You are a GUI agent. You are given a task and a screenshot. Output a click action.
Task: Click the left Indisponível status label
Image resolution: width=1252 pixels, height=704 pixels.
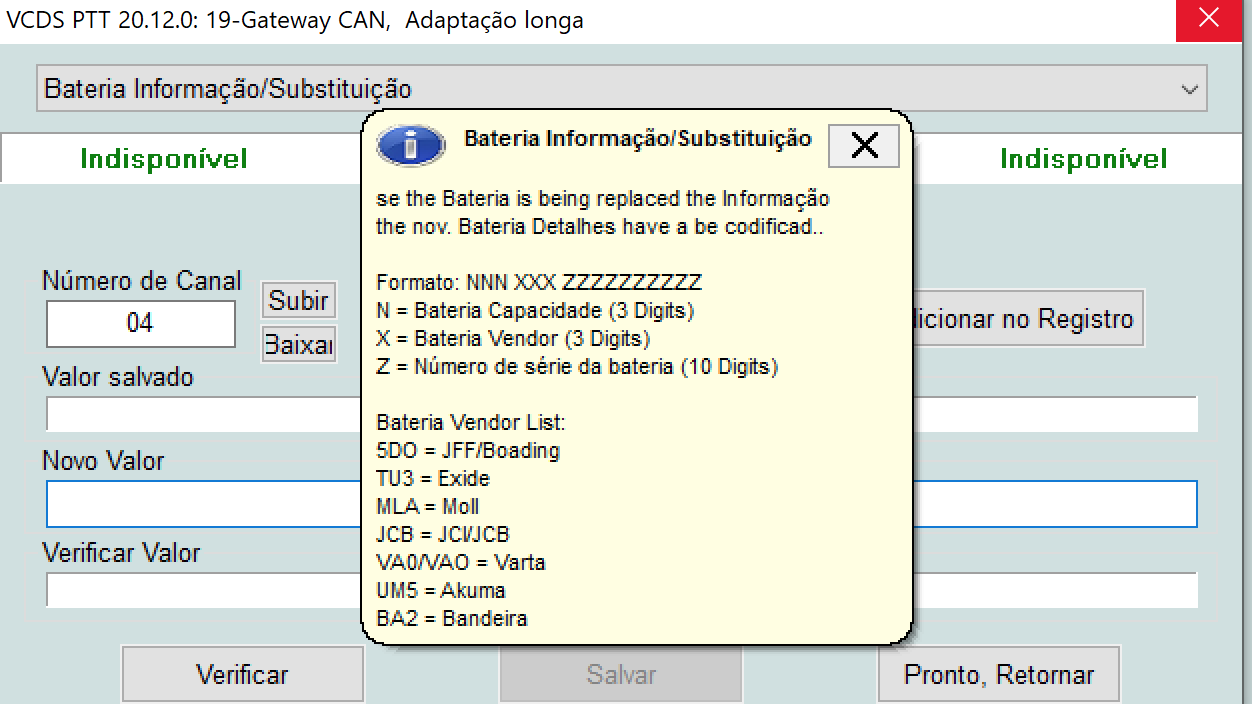[x=164, y=159]
